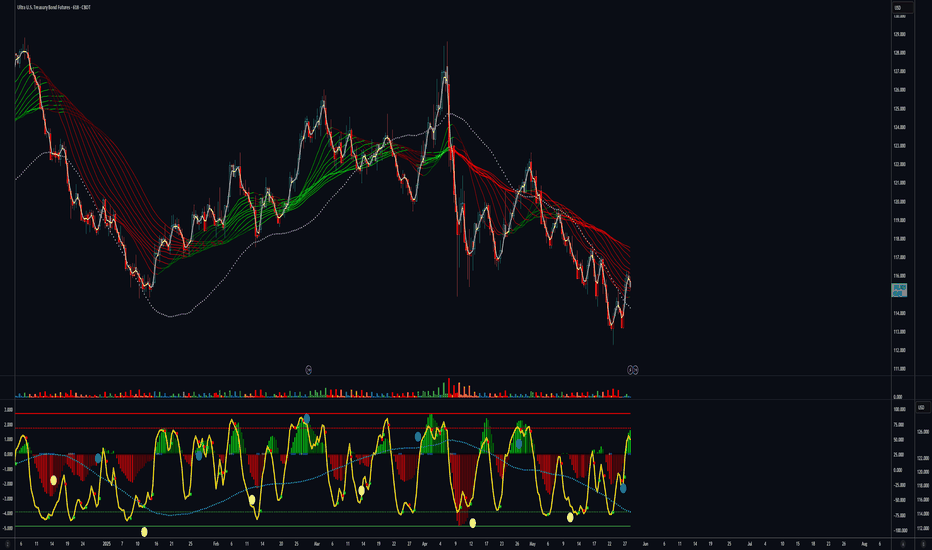Click the settings icon at the bottom-right corner
The image size is (932, 550).
click(922, 544)
